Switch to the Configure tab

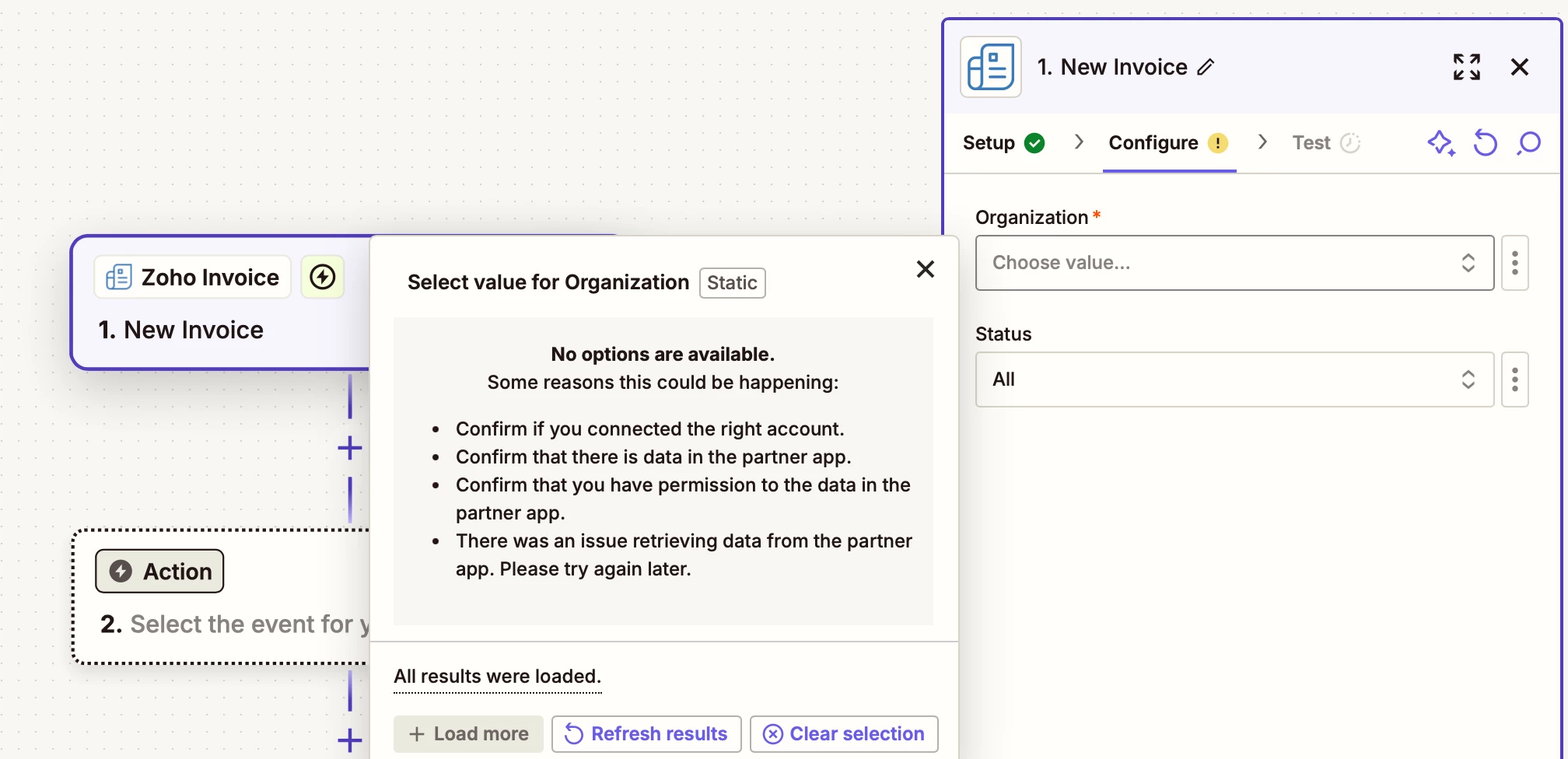pos(1168,143)
